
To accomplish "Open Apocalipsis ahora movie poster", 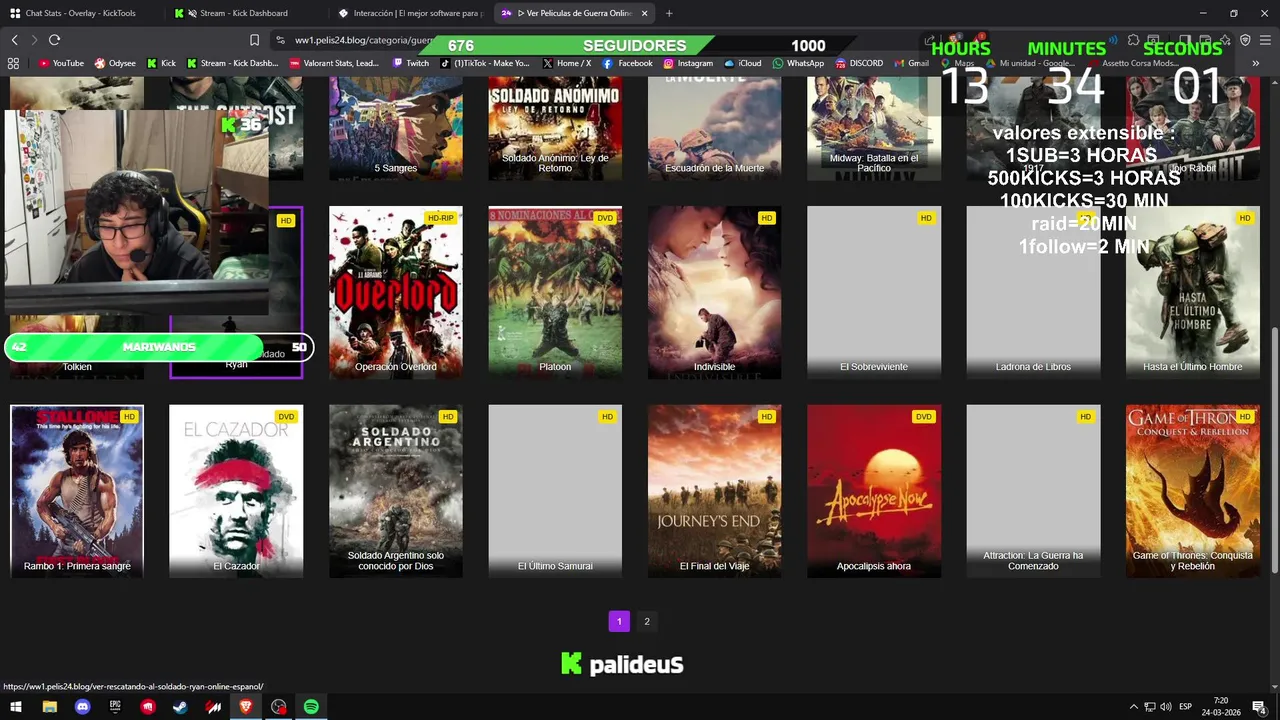I will [x=874, y=491].
